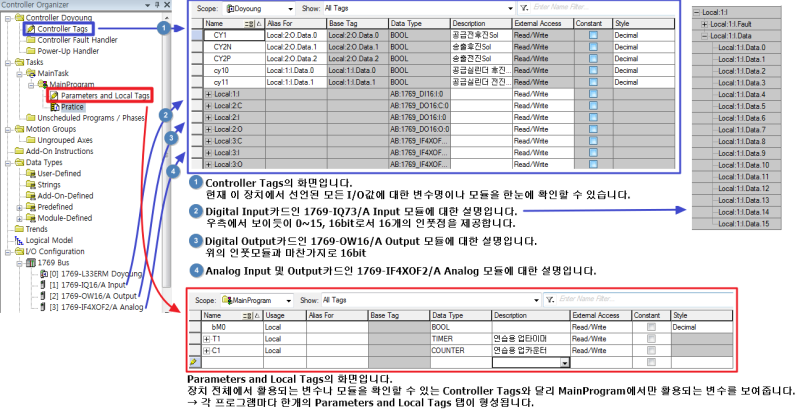Screen dimensions: 800x410
Task: Sort by Name column in Controller Tags
Action: [233, 23]
